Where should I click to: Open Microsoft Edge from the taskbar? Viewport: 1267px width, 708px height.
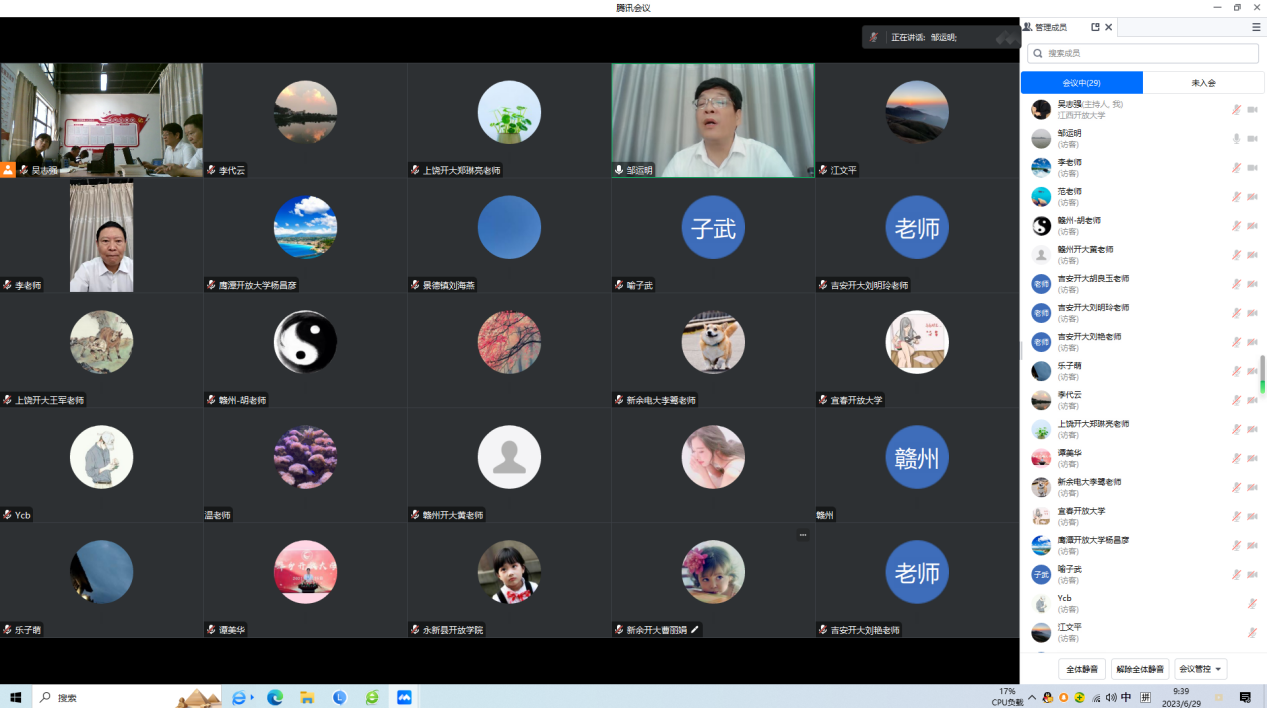click(x=274, y=697)
